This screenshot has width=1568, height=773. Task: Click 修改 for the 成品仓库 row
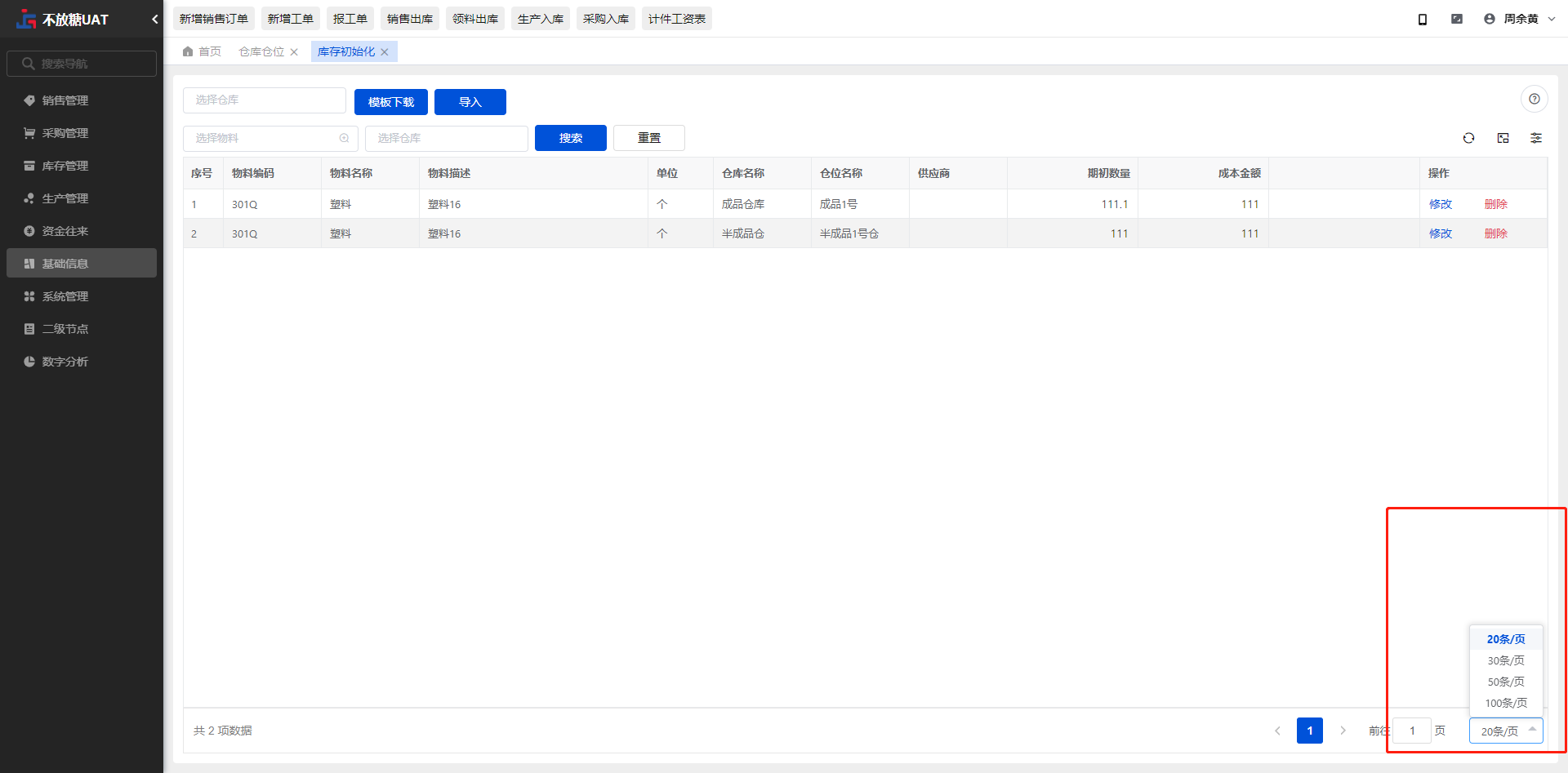pyautogui.click(x=1441, y=204)
